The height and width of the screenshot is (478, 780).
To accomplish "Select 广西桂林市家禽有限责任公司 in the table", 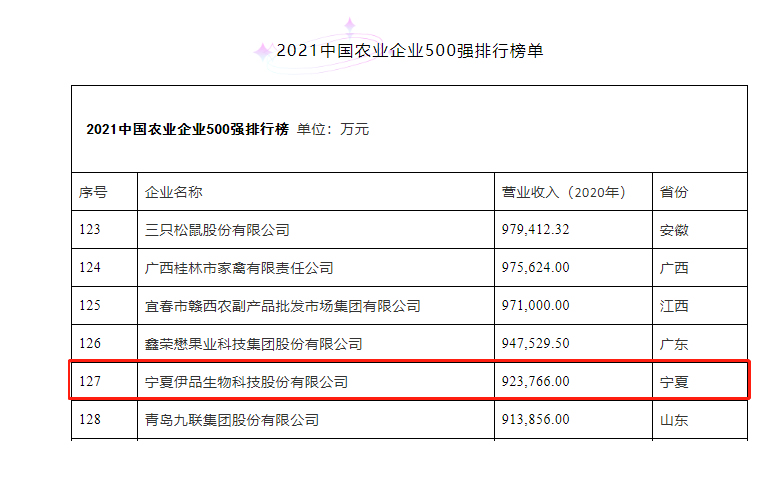I will (239, 268).
